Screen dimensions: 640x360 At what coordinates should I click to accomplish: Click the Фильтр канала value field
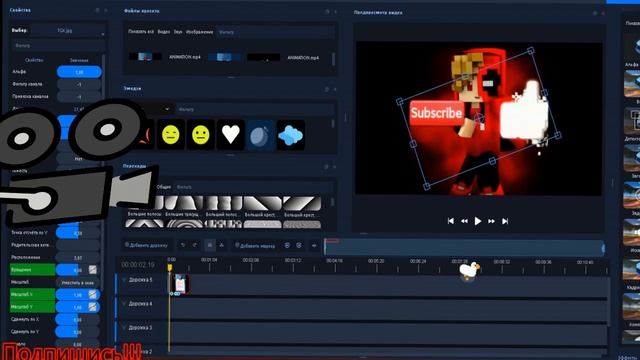(79, 84)
